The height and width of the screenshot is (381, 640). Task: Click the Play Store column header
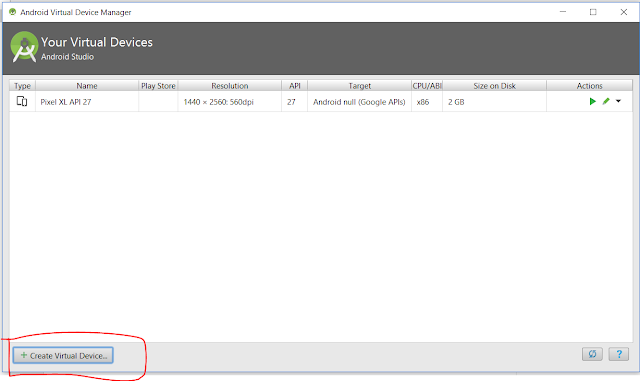tap(158, 86)
